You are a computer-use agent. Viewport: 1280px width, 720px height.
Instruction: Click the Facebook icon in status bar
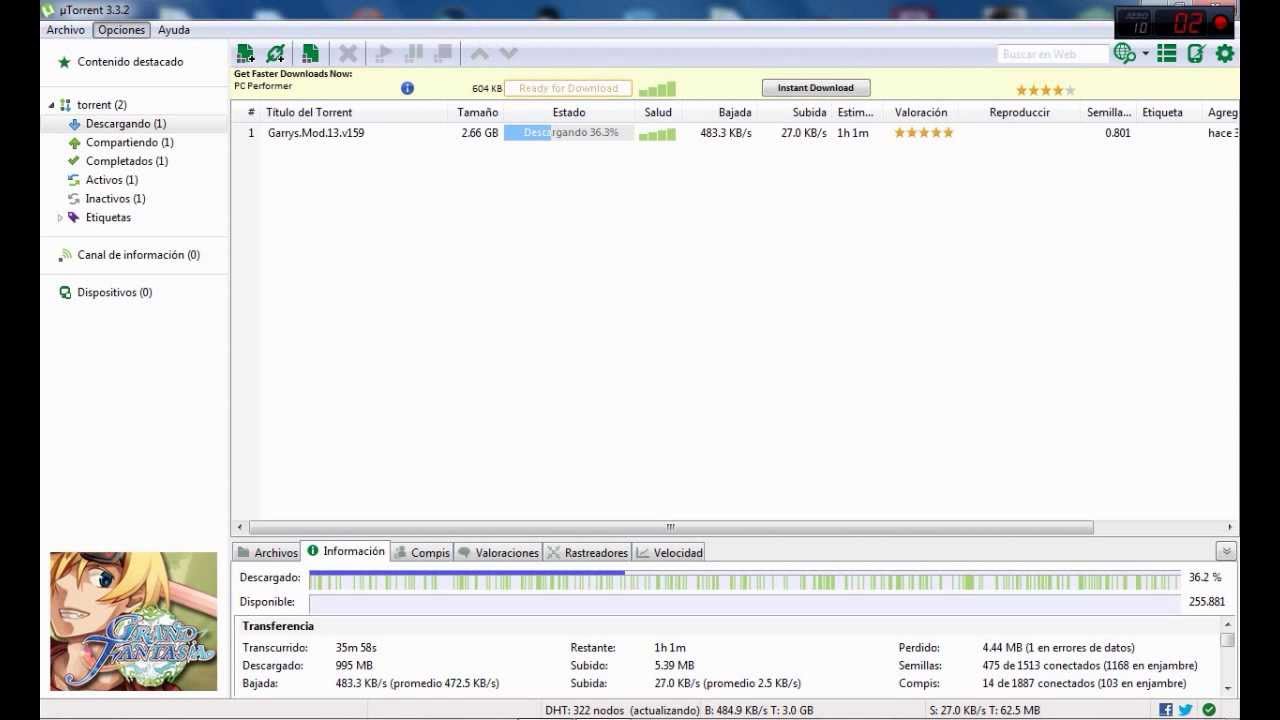click(x=1166, y=710)
